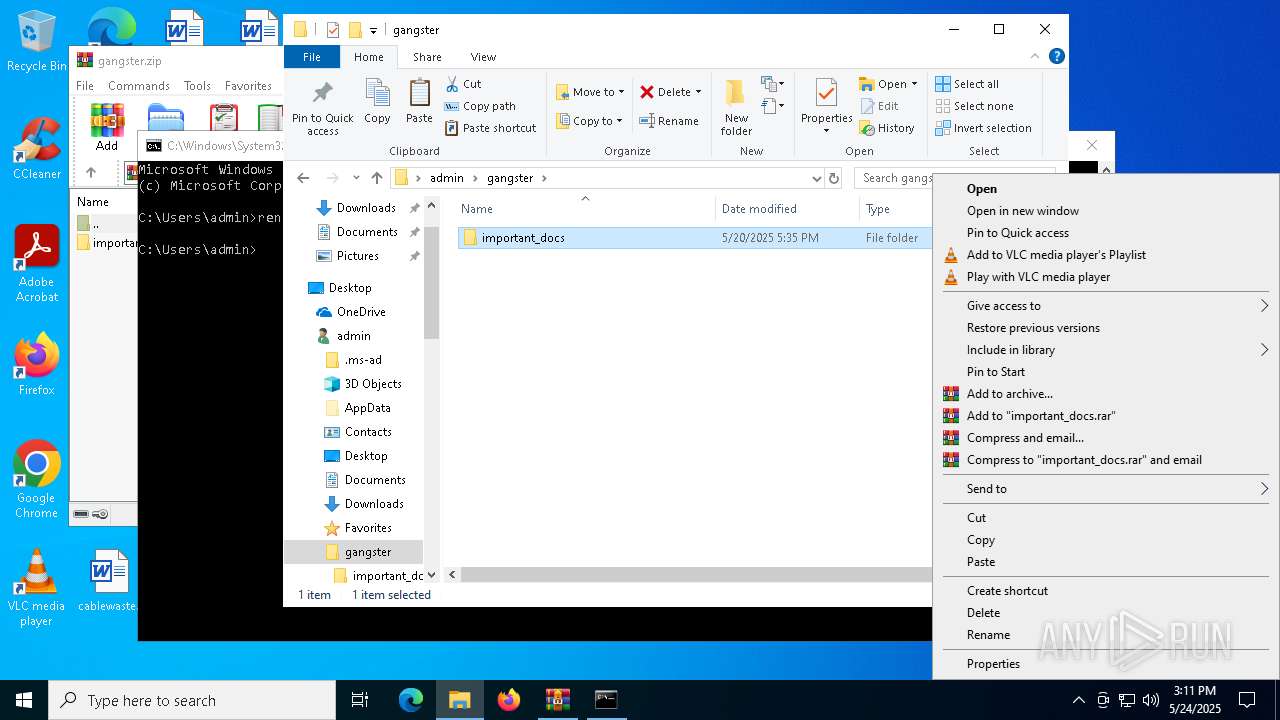
Task: Expand the Open button dropdown
Action: [x=914, y=84]
